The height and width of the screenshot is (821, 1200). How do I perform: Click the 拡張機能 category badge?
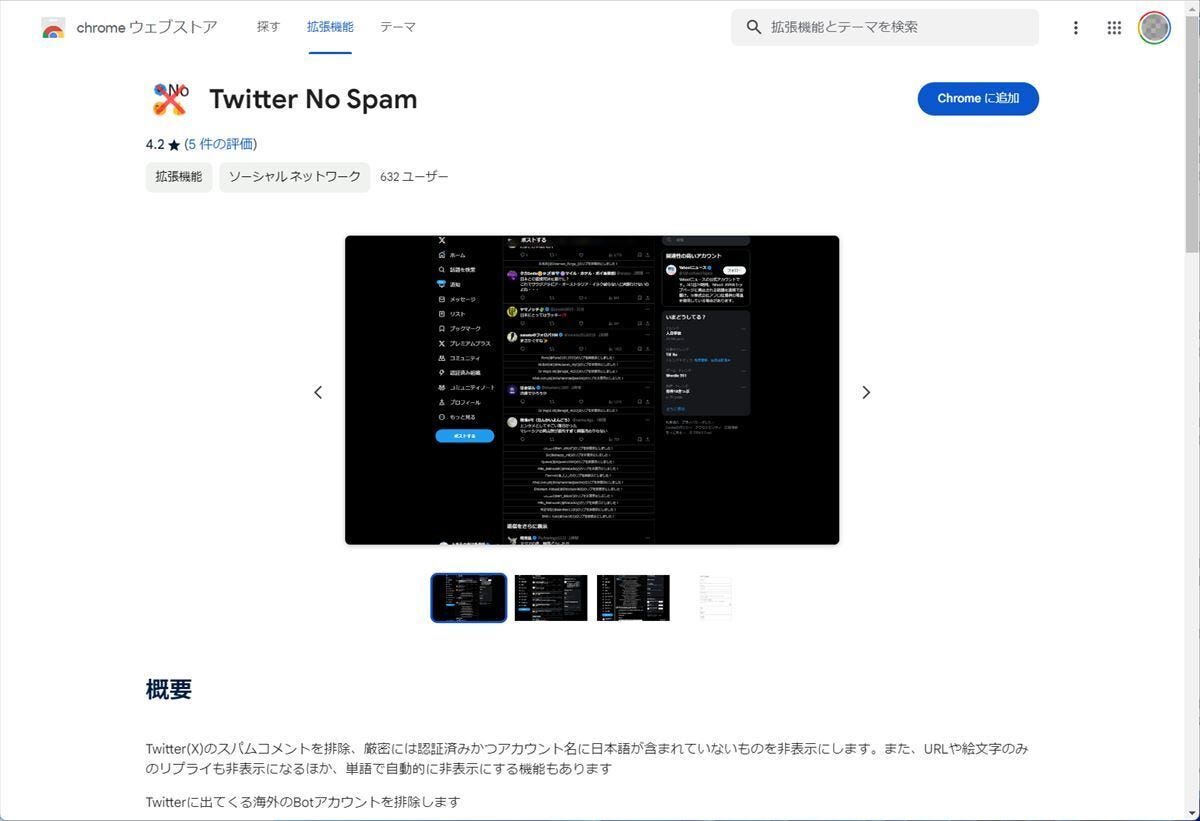point(178,176)
